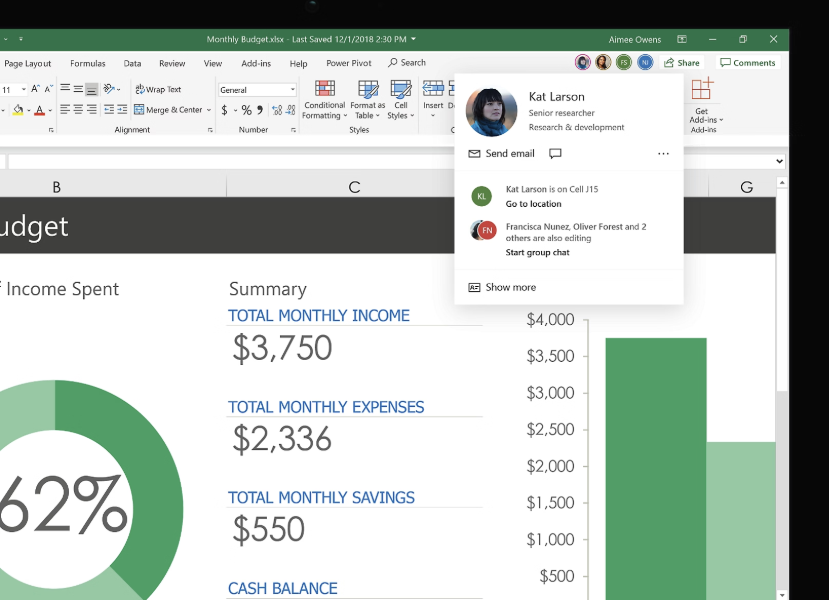The image size is (829, 600).
Task: Open Conditional Formatting menu
Action: pos(325,100)
